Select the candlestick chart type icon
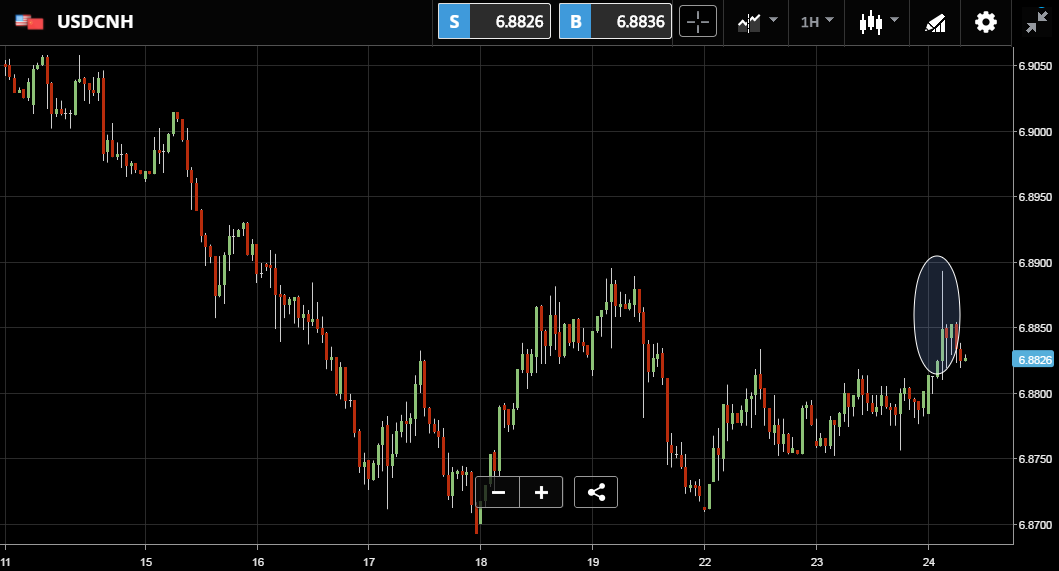 point(871,22)
